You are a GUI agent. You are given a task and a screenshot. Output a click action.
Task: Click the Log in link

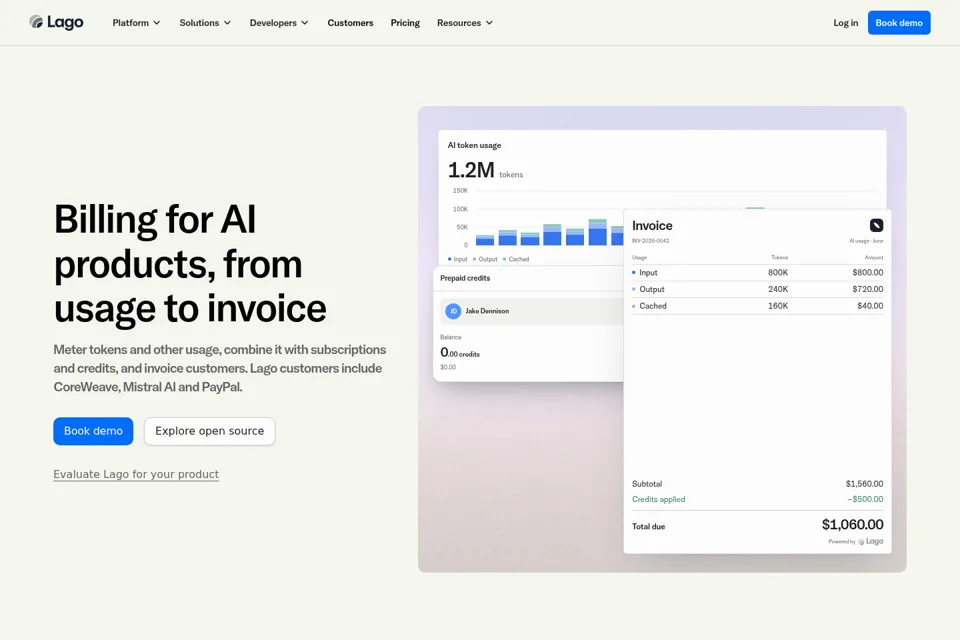click(x=846, y=23)
